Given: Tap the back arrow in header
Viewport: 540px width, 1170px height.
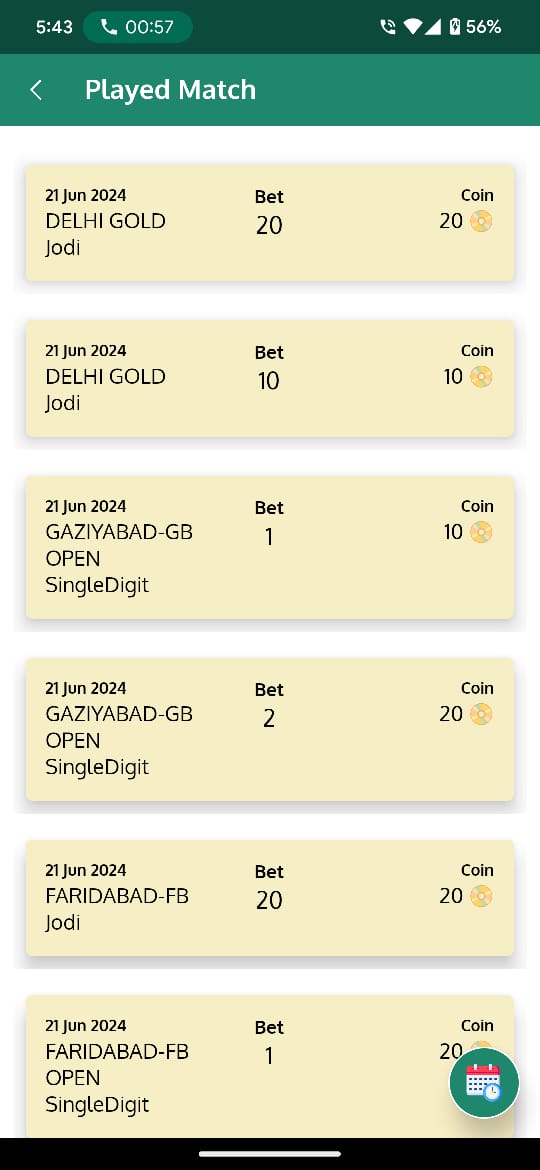Looking at the screenshot, I should pos(36,90).
